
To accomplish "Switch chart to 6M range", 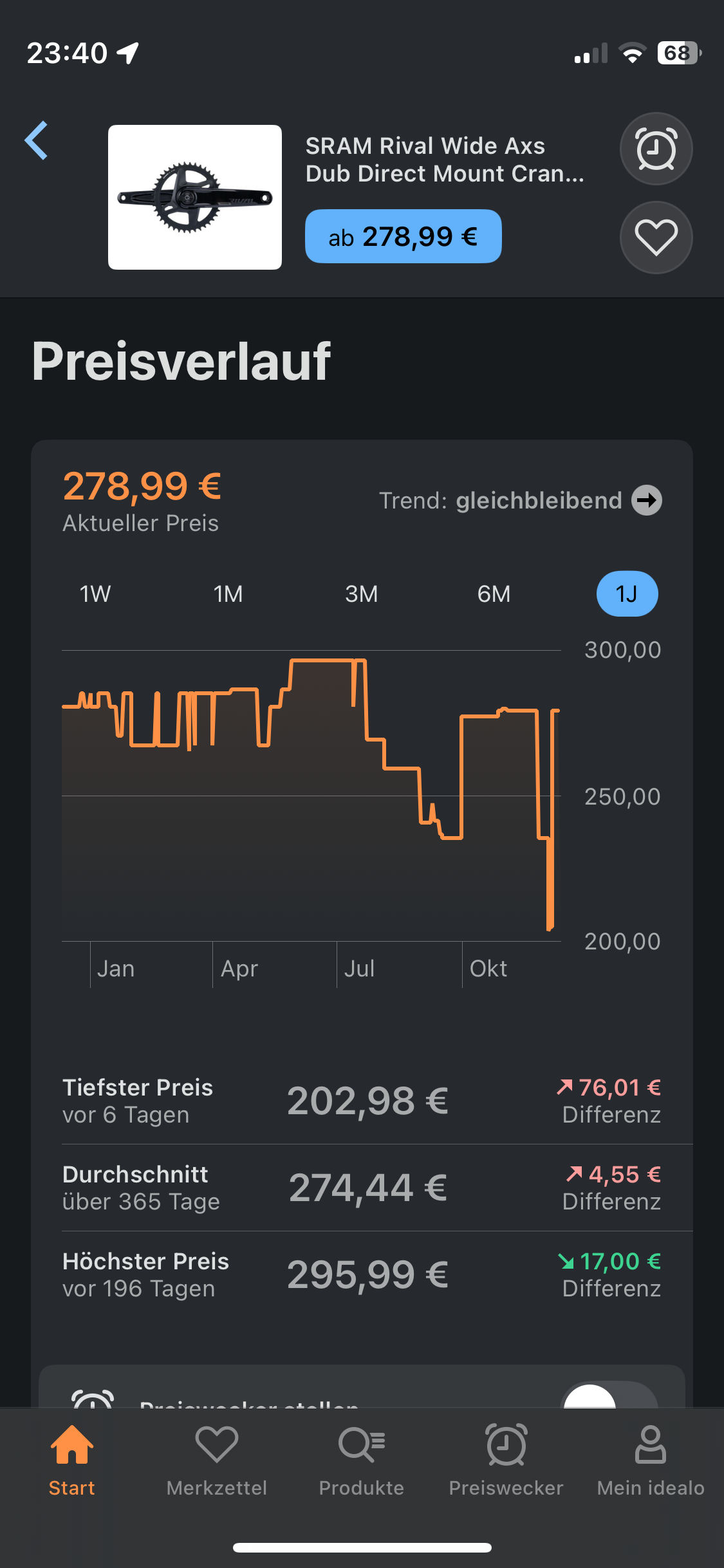I will coord(494,593).
